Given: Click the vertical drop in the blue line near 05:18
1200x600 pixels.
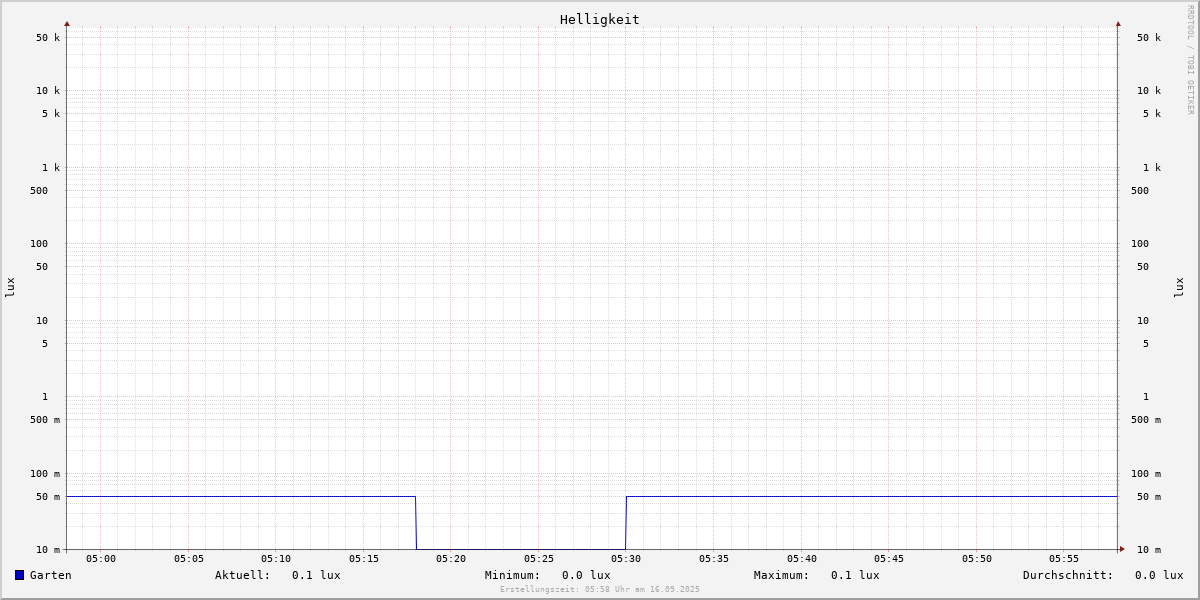Looking at the screenshot, I should click(x=416, y=523).
